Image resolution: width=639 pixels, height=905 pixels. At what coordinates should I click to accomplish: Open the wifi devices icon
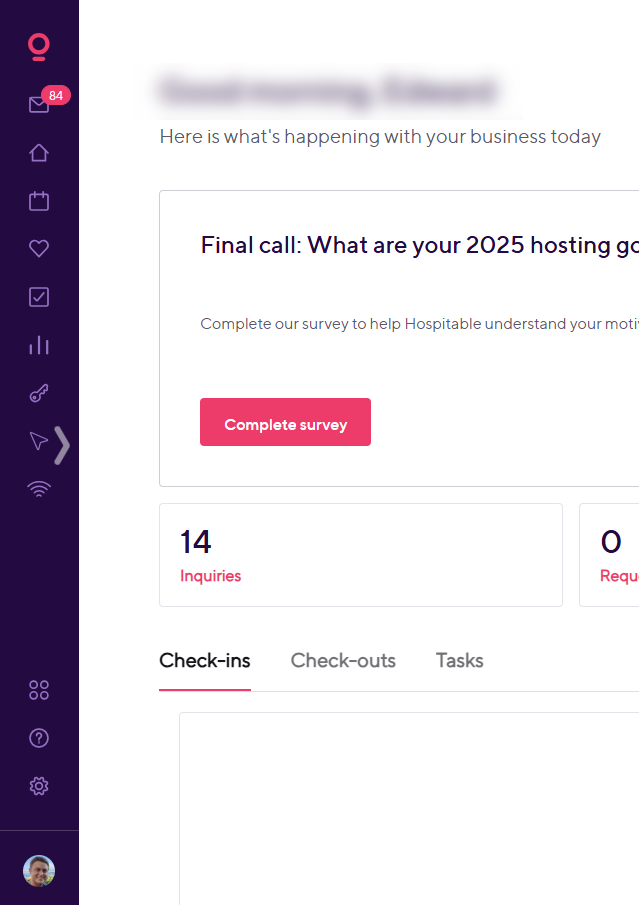(39, 489)
